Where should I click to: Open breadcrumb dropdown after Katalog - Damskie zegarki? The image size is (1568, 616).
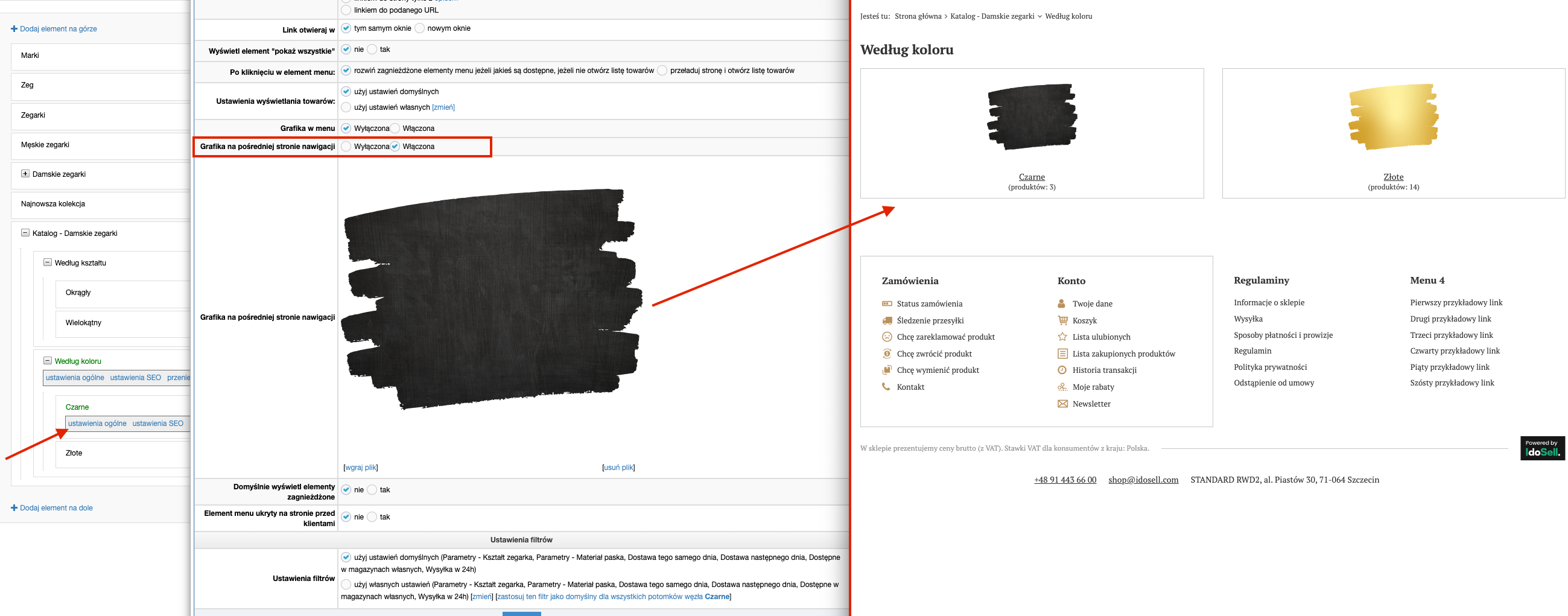pos(1039,16)
